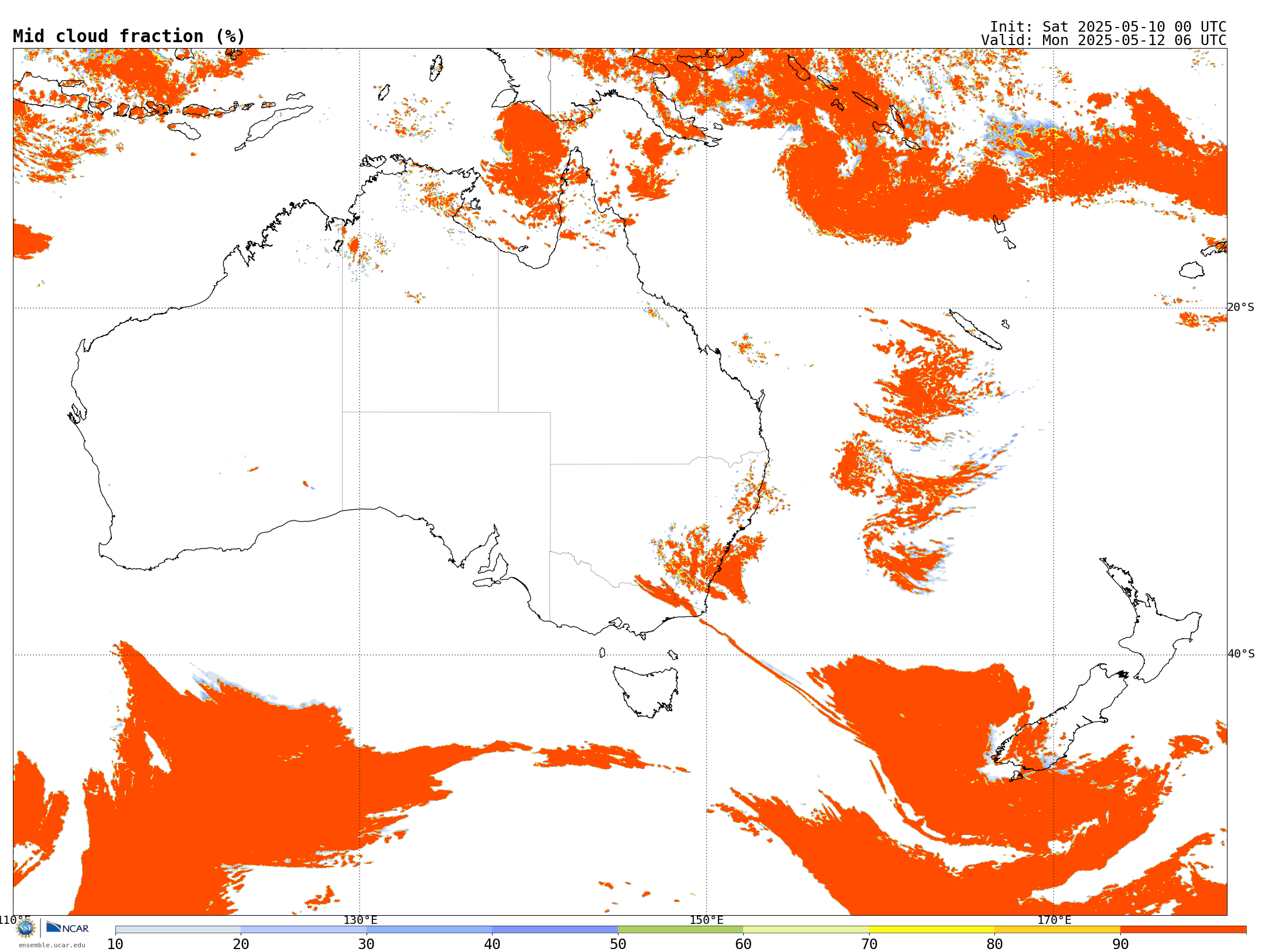
Task: Click the NCAR logo
Action: pyautogui.click(x=67, y=927)
